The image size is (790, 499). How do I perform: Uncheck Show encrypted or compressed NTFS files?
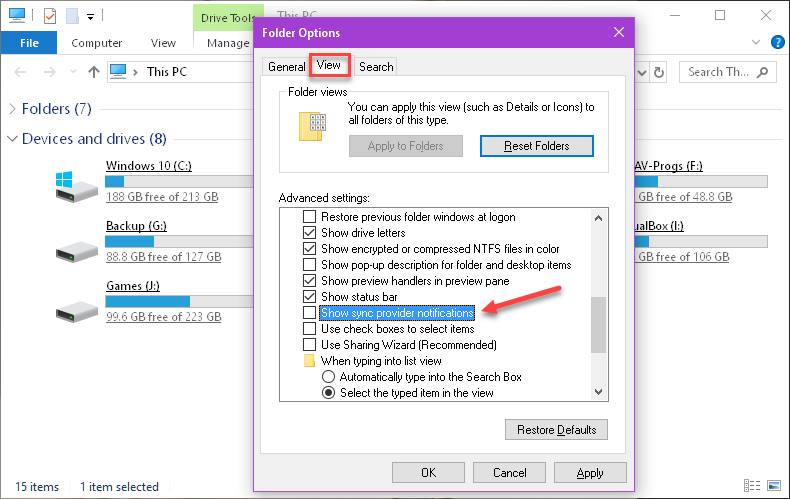(309, 249)
